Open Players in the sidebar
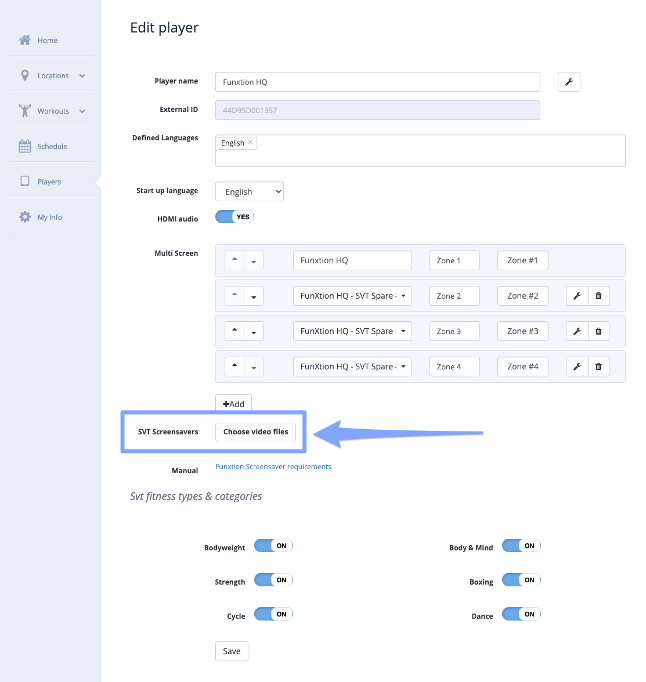646x682 pixels. click(51, 181)
